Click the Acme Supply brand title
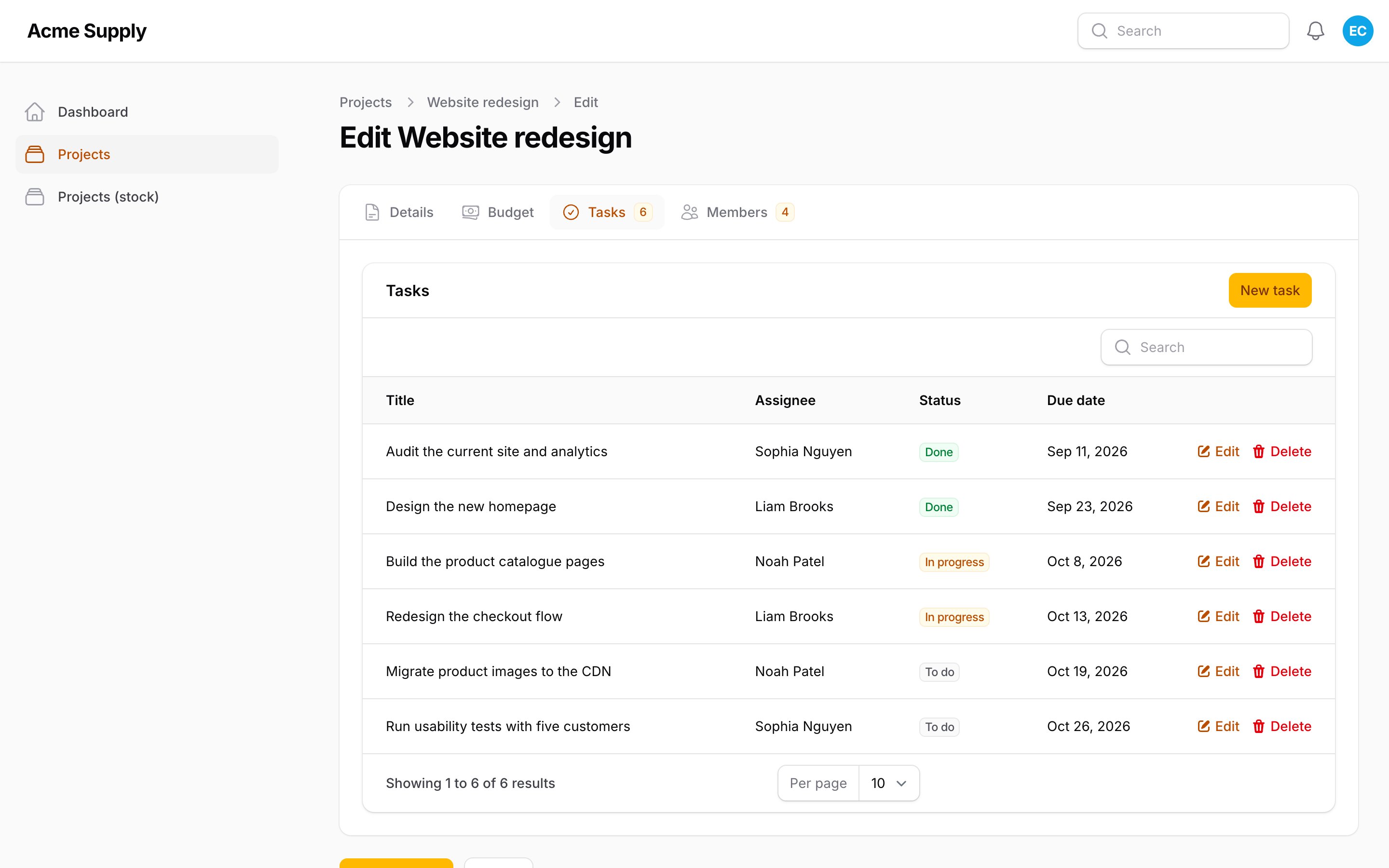 [x=87, y=31]
